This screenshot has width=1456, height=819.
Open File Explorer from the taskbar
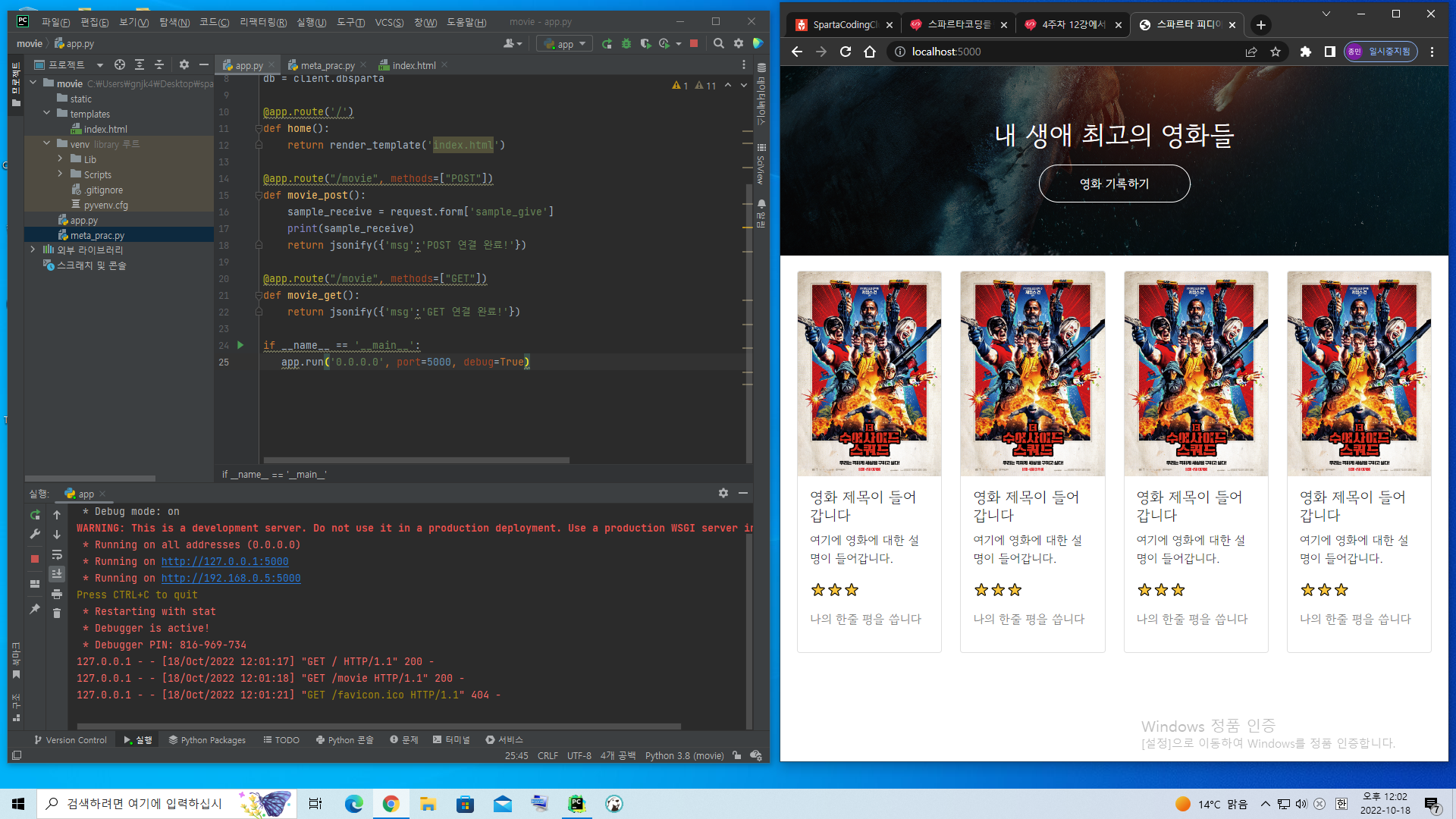point(428,804)
